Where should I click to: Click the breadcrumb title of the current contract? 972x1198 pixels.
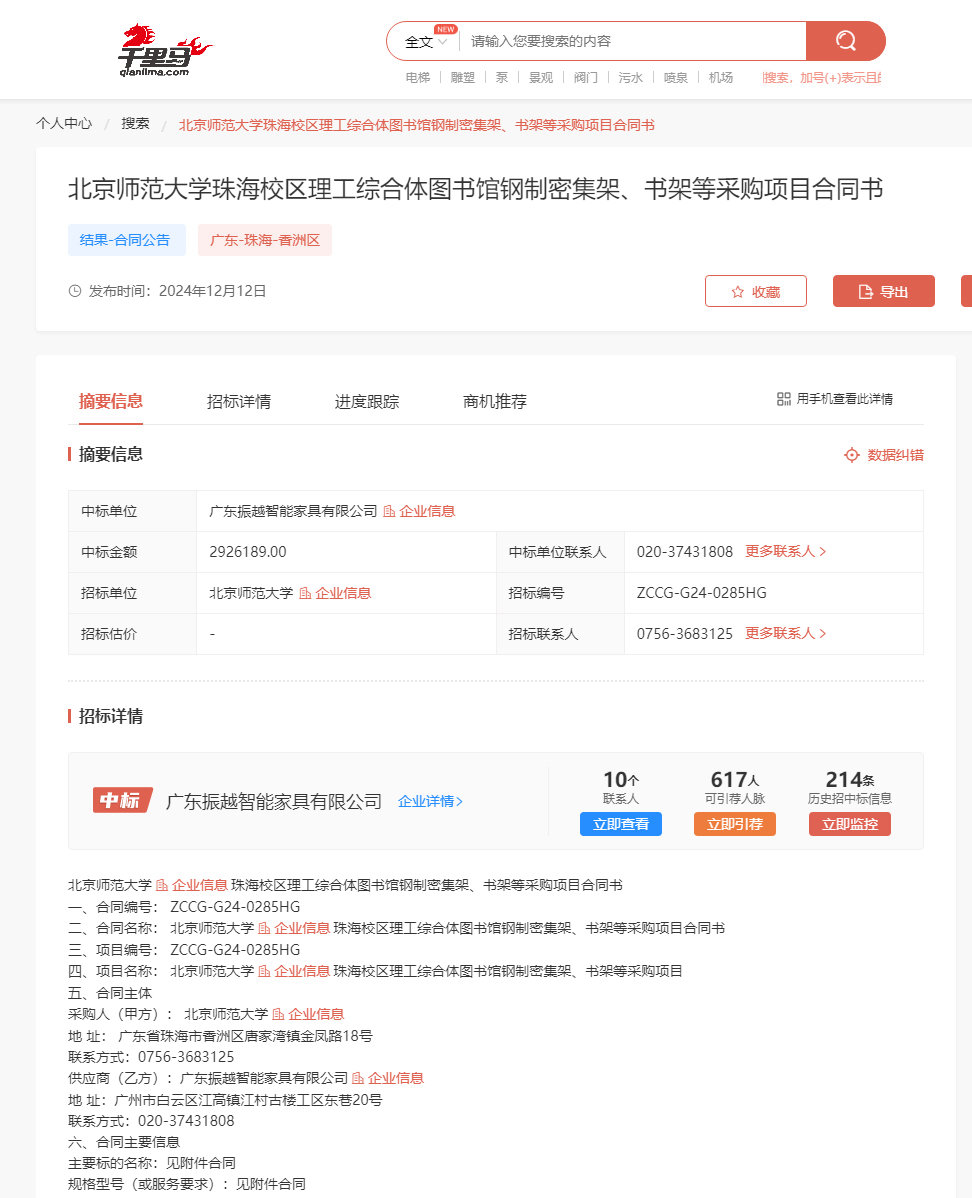(416, 125)
